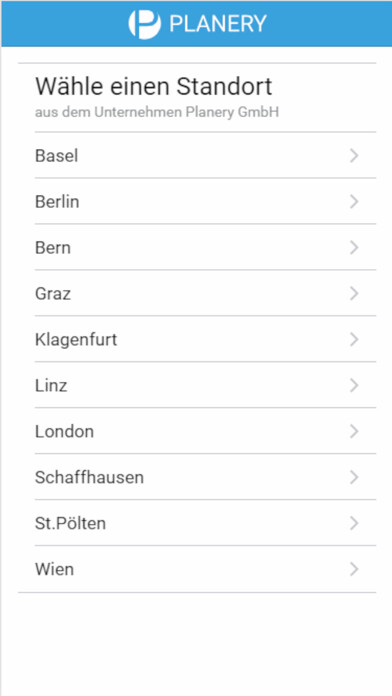Choose the London location
The width and height of the screenshot is (392, 696).
[x=206, y=431]
